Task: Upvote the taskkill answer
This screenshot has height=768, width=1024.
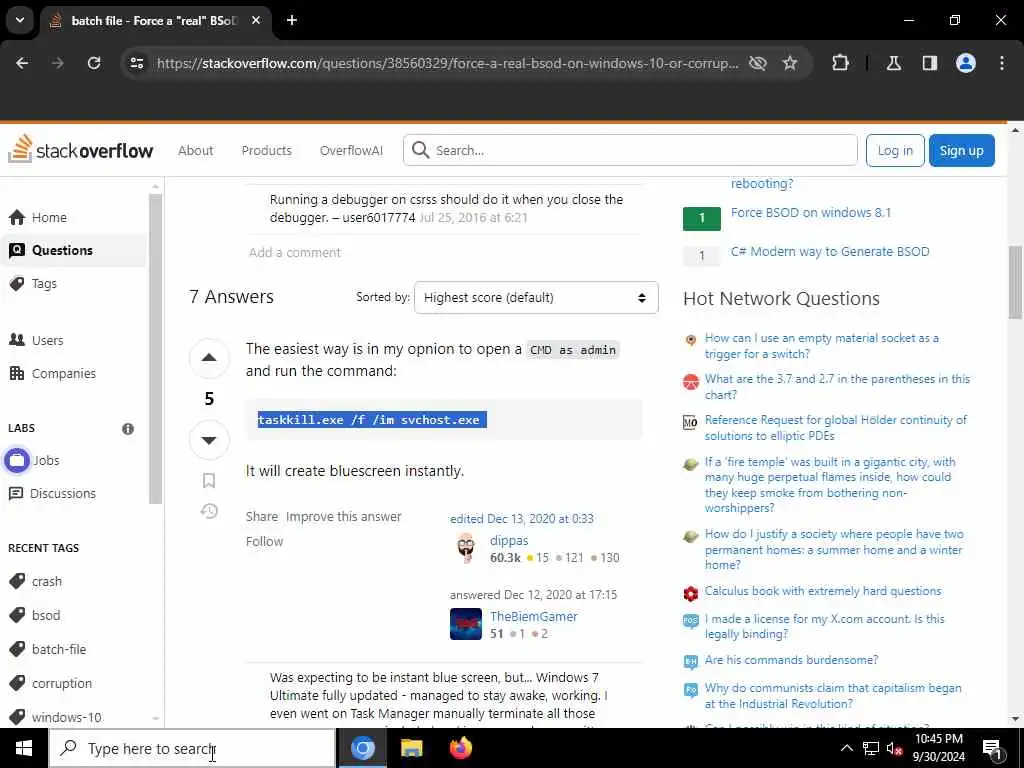Action: [x=209, y=357]
